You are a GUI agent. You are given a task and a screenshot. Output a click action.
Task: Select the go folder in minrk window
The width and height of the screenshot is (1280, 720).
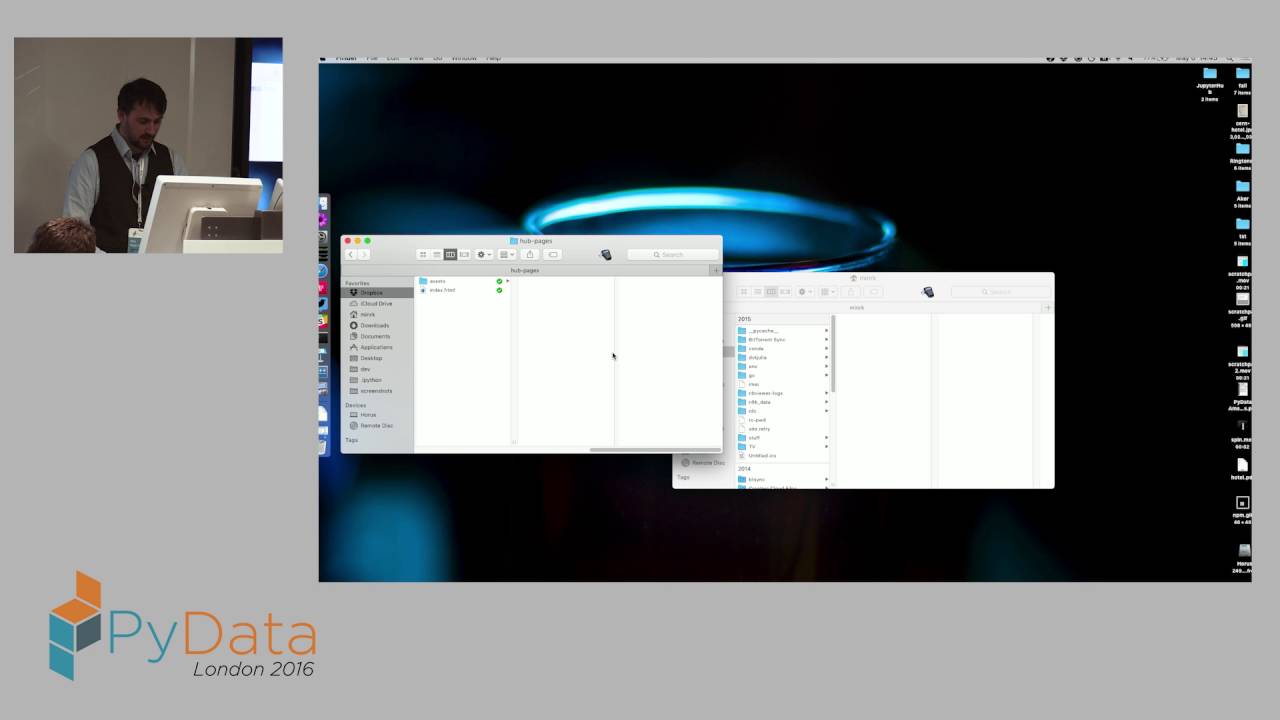782,375
